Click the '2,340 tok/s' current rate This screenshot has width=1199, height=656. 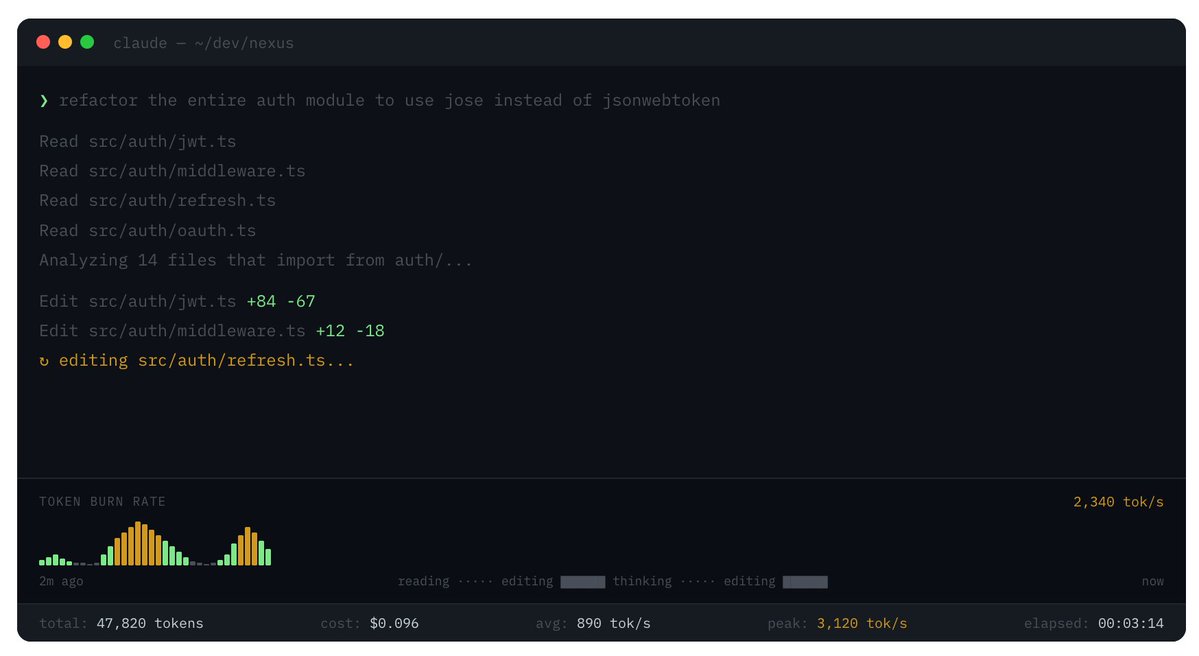click(1118, 502)
